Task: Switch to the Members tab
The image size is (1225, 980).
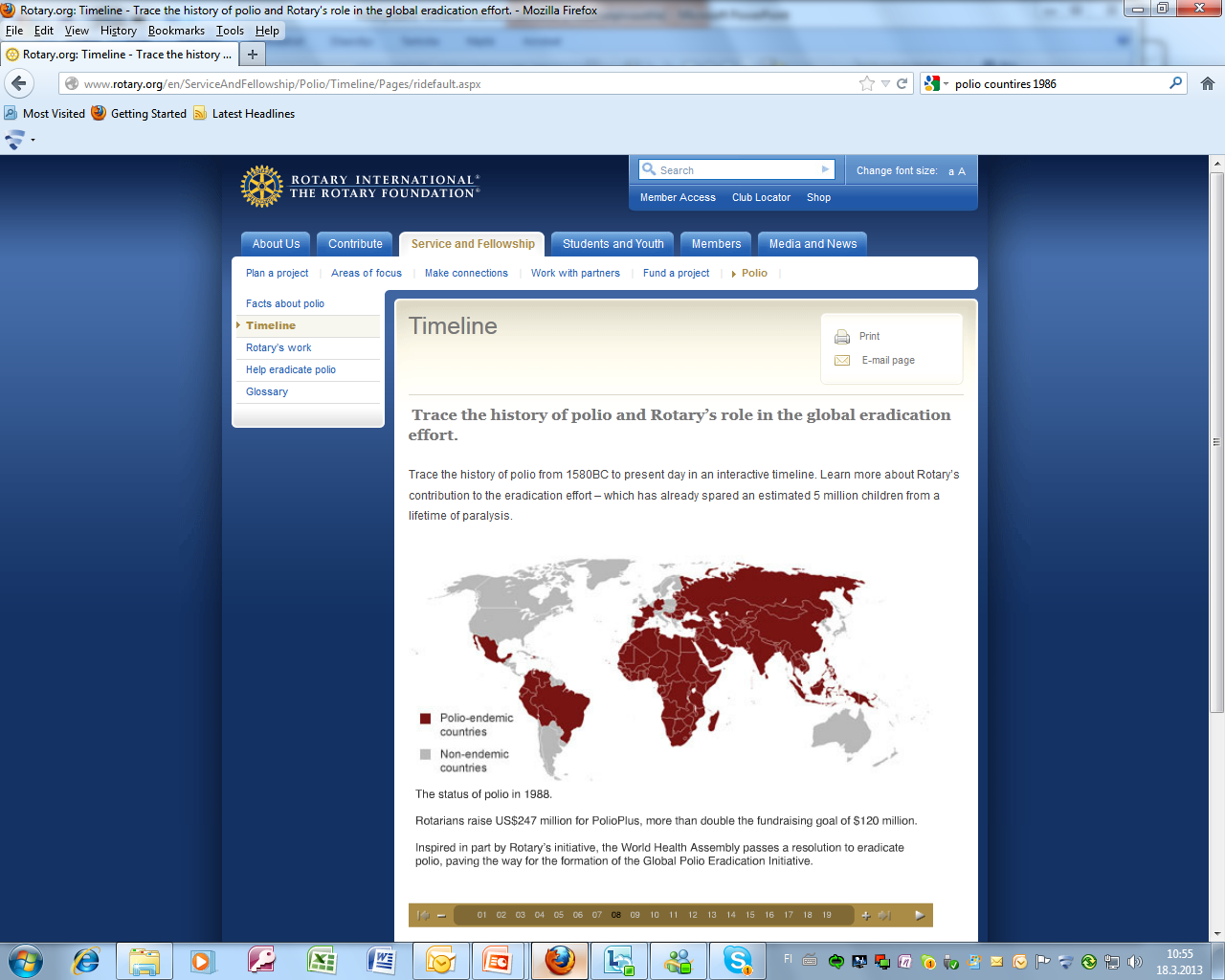Action: click(x=716, y=244)
